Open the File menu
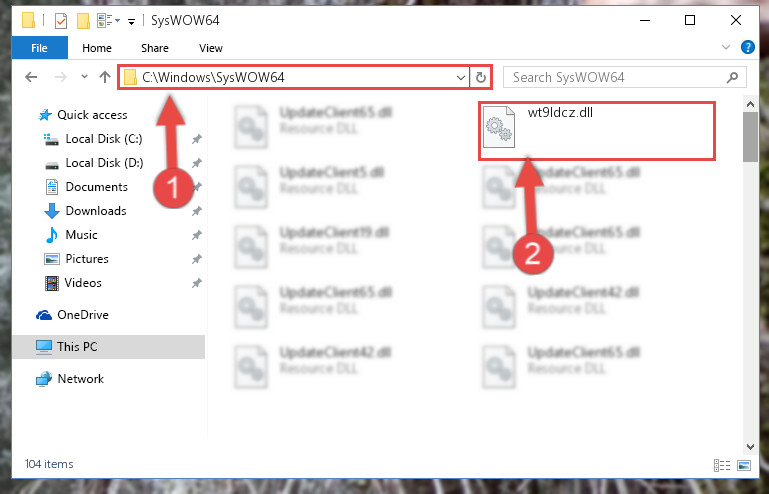 point(39,48)
